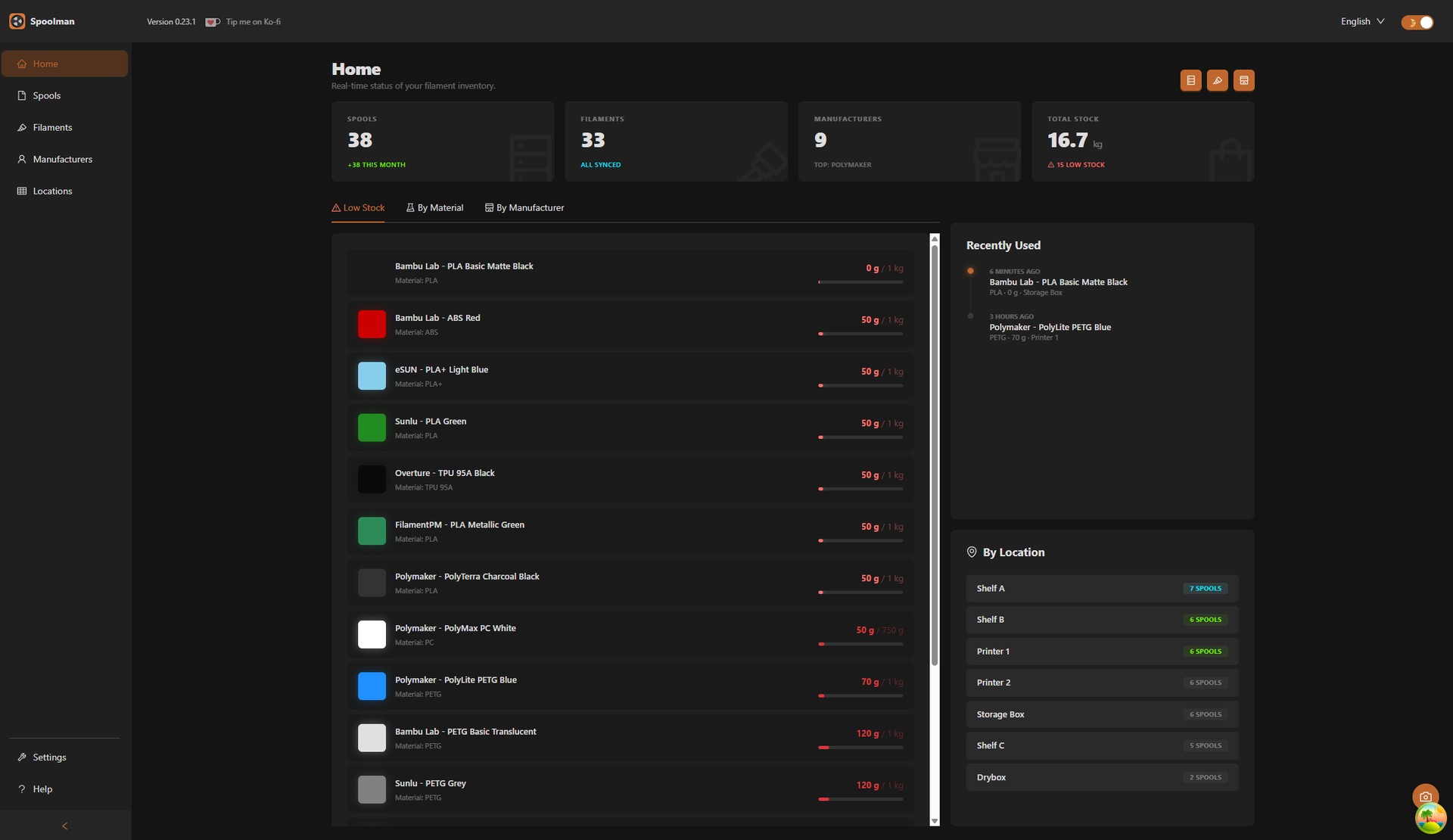The width and height of the screenshot is (1453, 840).
Task: Switch to the By Material tab
Action: pos(435,207)
